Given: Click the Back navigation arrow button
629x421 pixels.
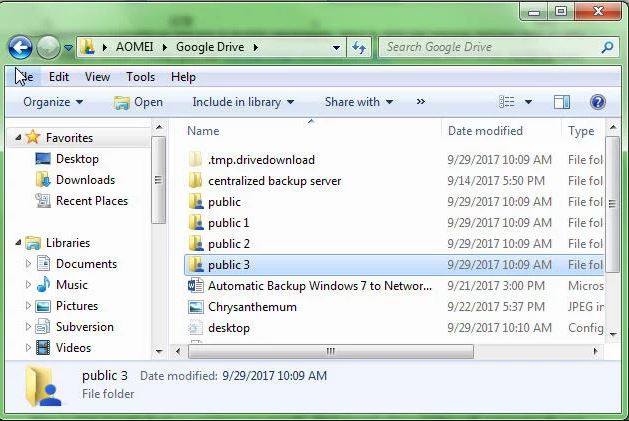Looking at the screenshot, I should [x=20, y=47].
